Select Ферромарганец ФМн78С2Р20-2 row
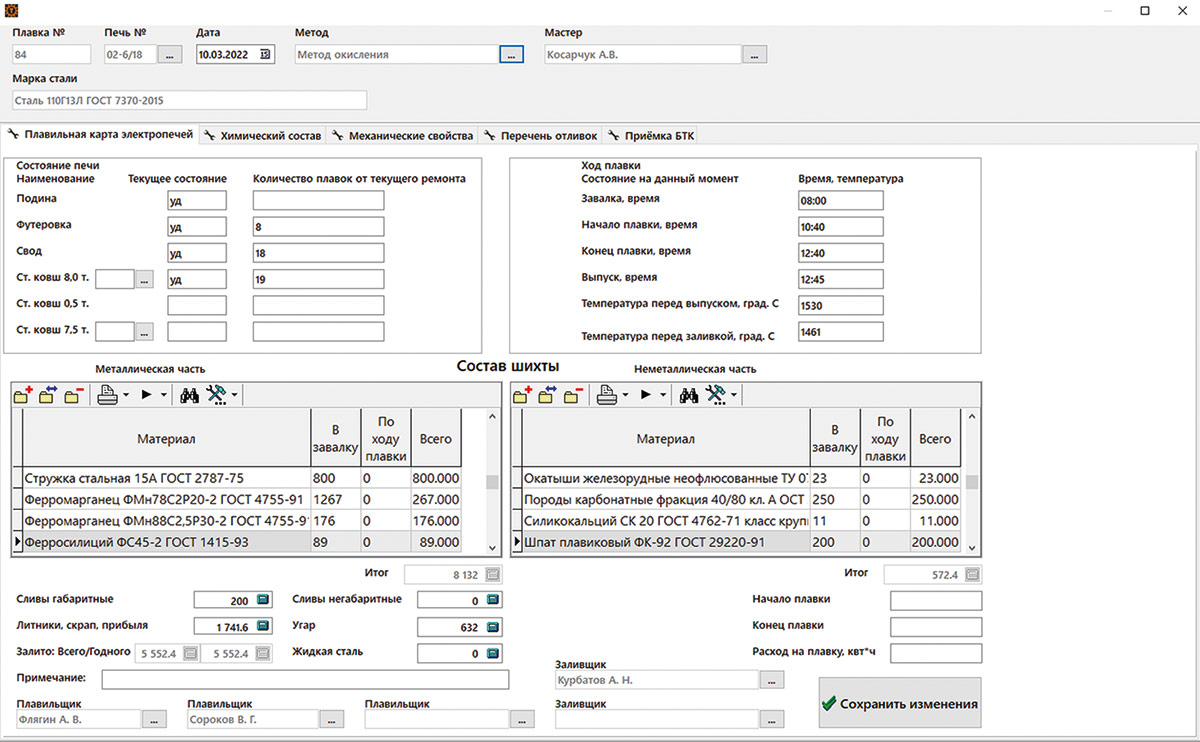The width and height of the screenshot is (1200, 742). [242, 499]
